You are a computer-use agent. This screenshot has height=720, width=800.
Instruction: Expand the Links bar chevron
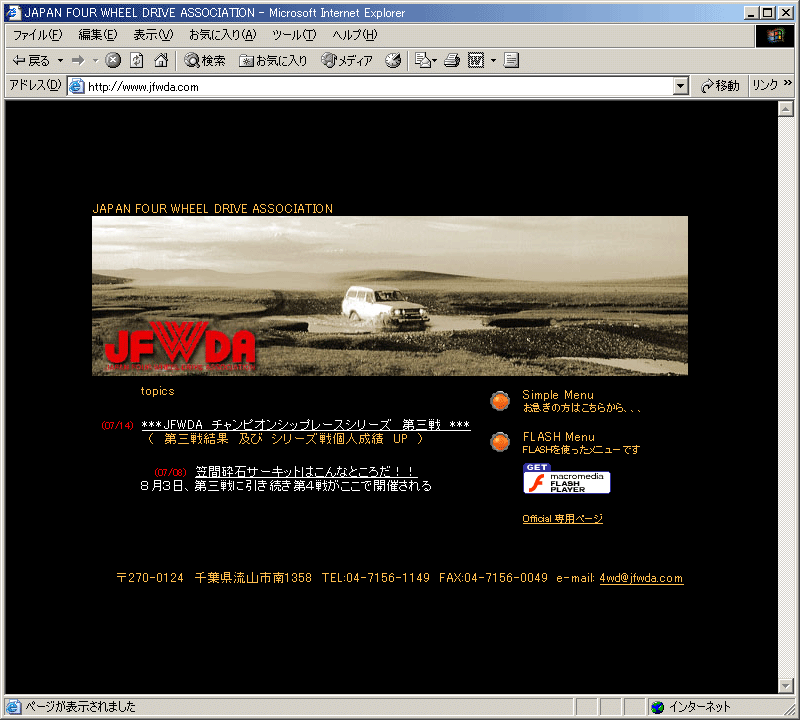point(788,83)
